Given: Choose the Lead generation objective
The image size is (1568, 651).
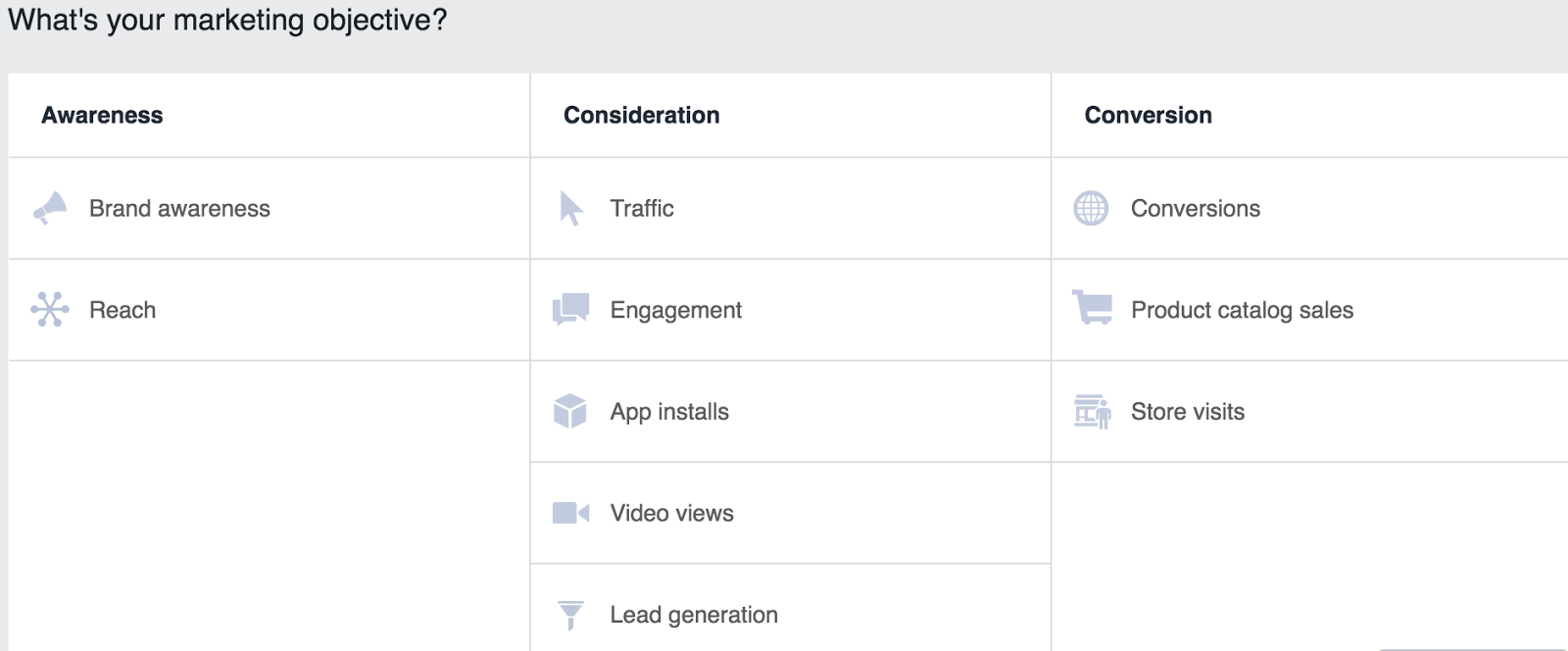Looking at the screenshot, I should pos(791,608).
